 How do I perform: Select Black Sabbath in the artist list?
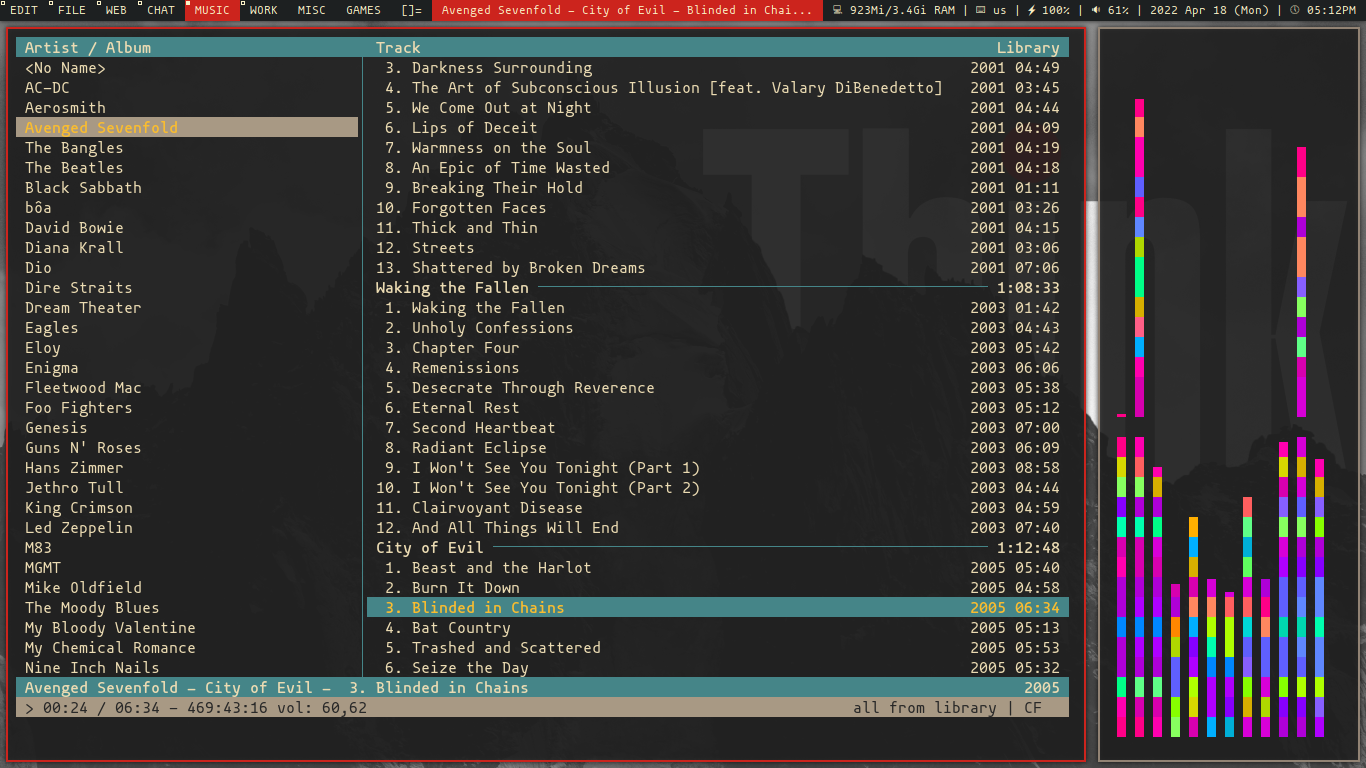click(187, 188)
